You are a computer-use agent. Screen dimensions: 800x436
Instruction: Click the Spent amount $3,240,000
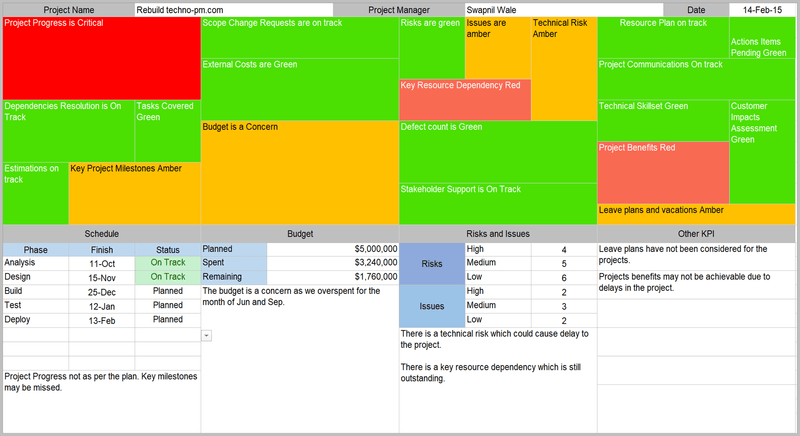[x=333, y=263]
